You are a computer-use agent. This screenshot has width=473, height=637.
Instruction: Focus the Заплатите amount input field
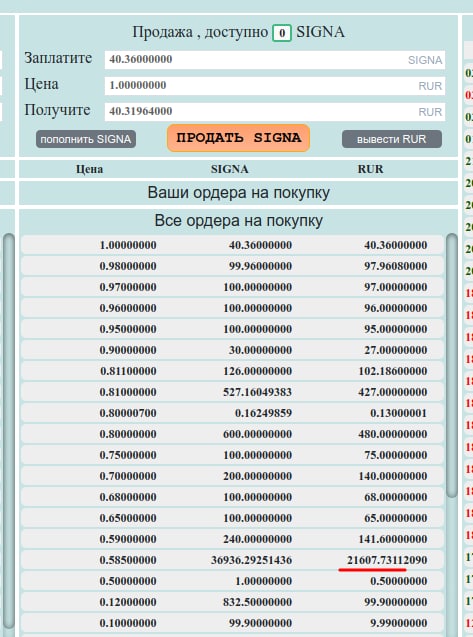tap(275, 60)
